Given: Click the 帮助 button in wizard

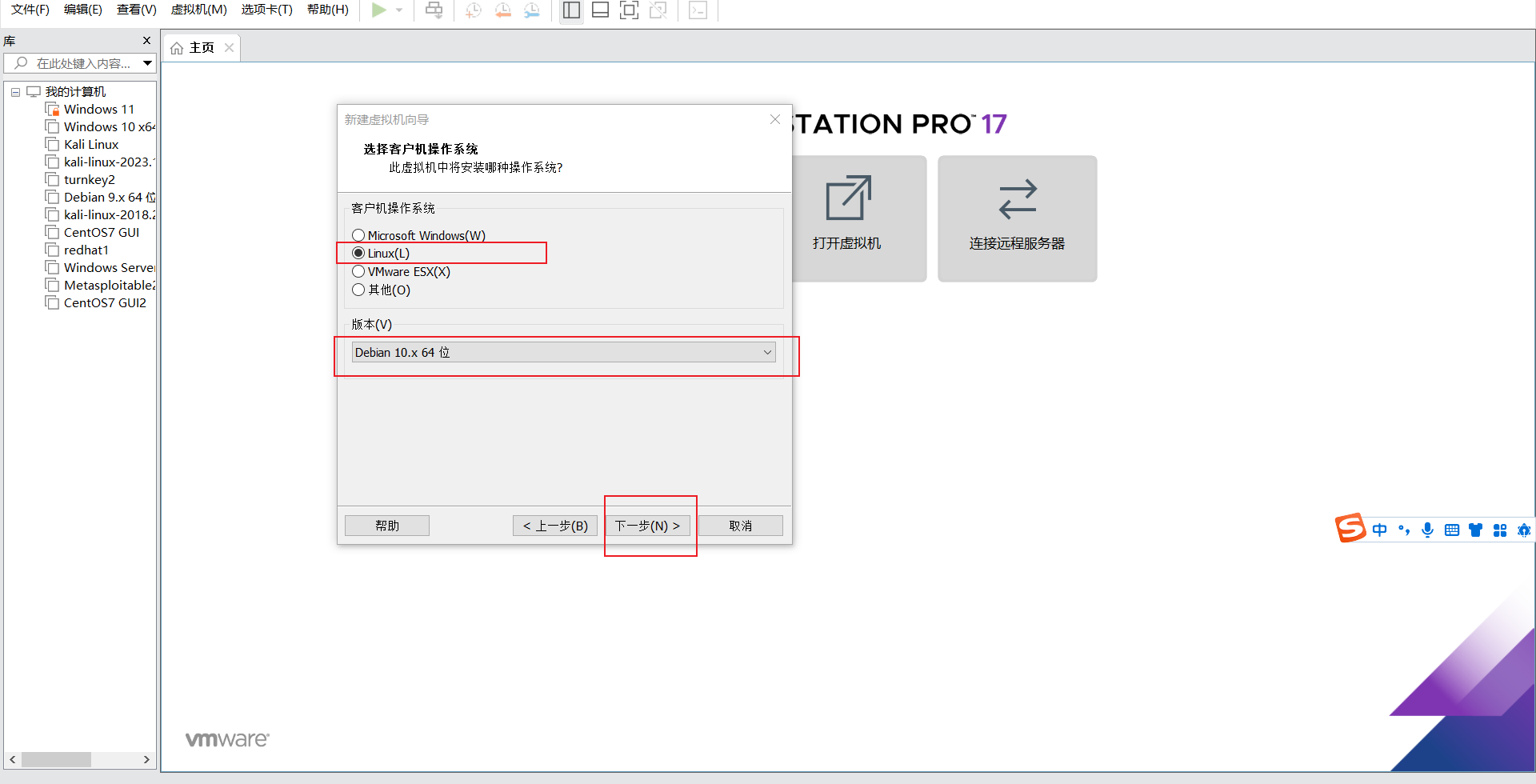Looking at the screenshot, I should coord(387,526).
